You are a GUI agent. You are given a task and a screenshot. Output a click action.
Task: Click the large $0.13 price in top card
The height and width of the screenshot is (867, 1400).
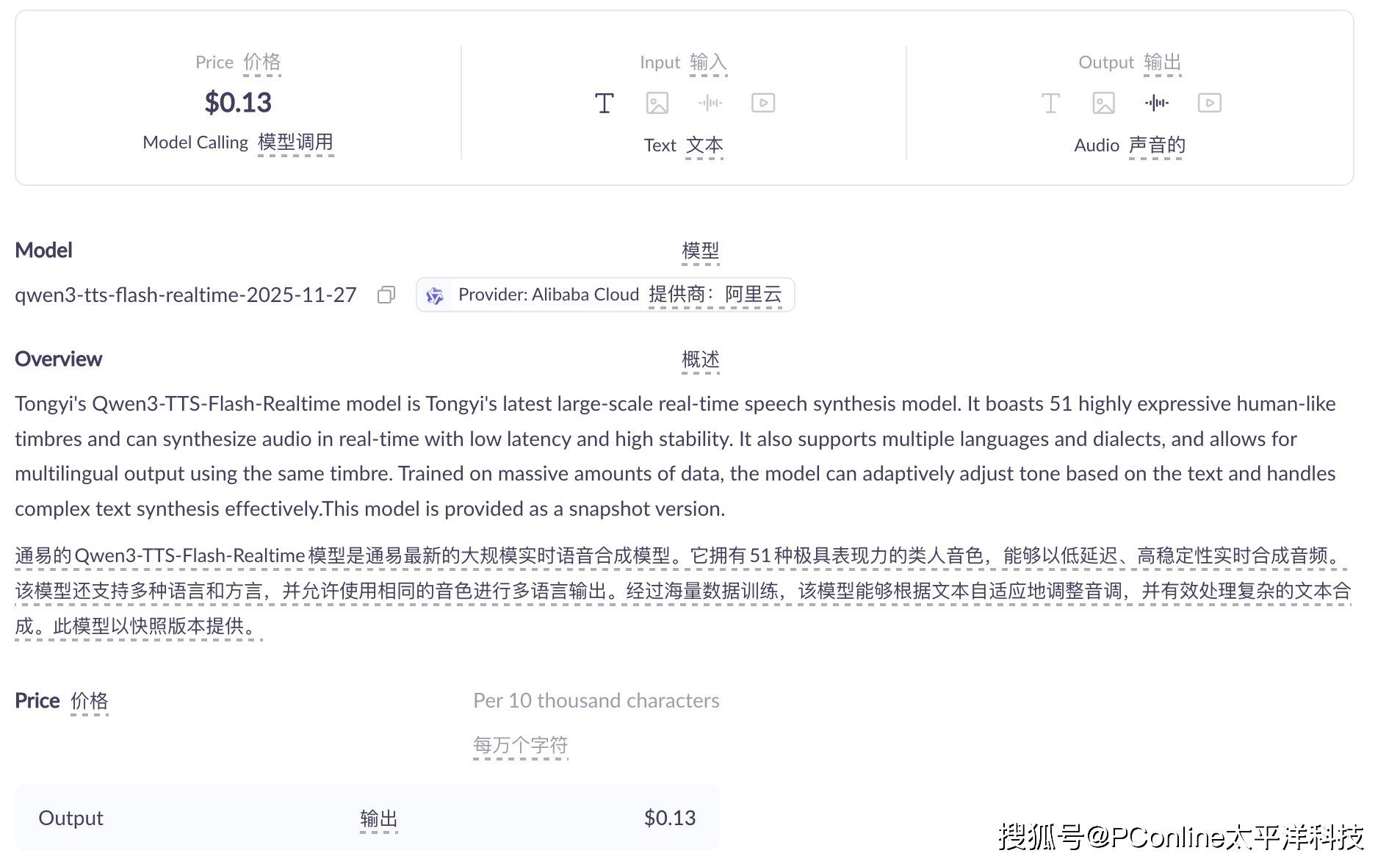[x=238, y=102]
